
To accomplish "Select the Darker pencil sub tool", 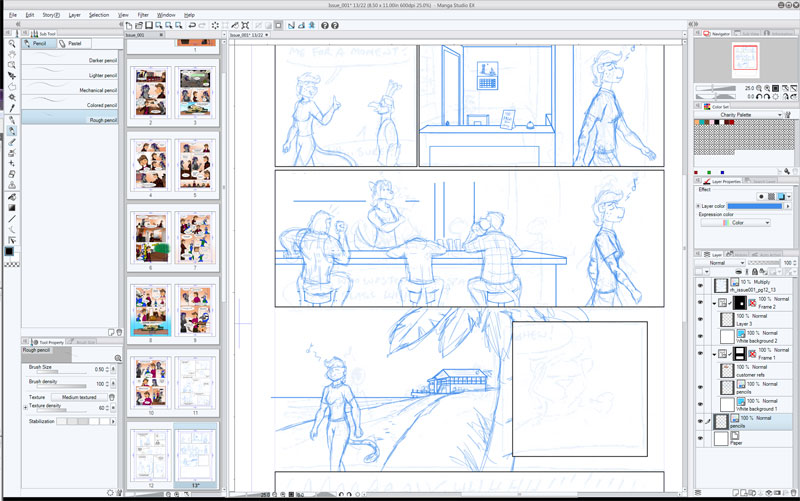I will 70,58.
